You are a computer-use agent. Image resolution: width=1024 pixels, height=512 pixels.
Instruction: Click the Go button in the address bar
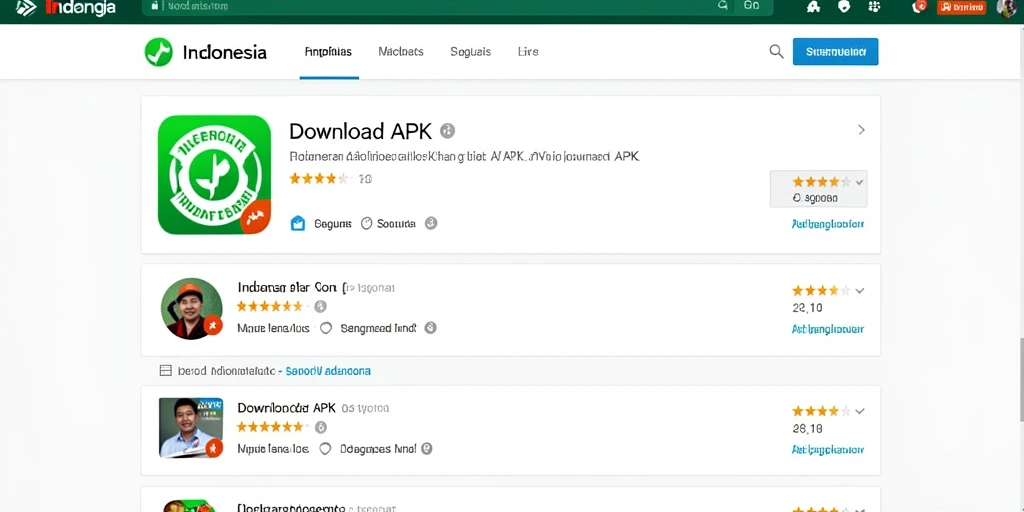[x=752, y=5]
